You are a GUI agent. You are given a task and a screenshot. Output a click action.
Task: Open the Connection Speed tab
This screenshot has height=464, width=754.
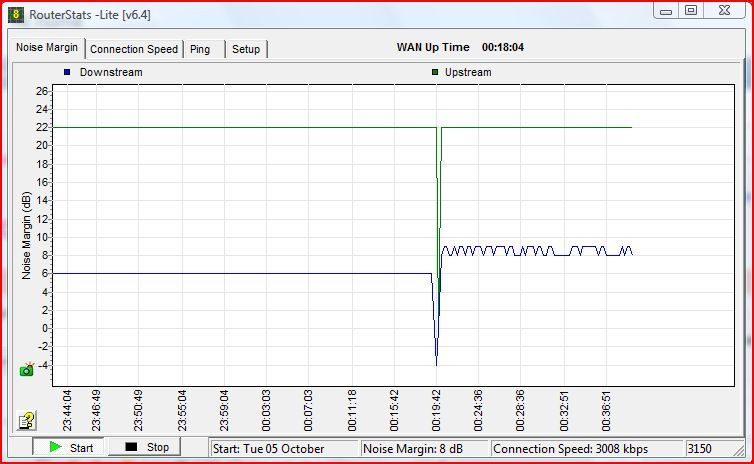tap(134, 49)
